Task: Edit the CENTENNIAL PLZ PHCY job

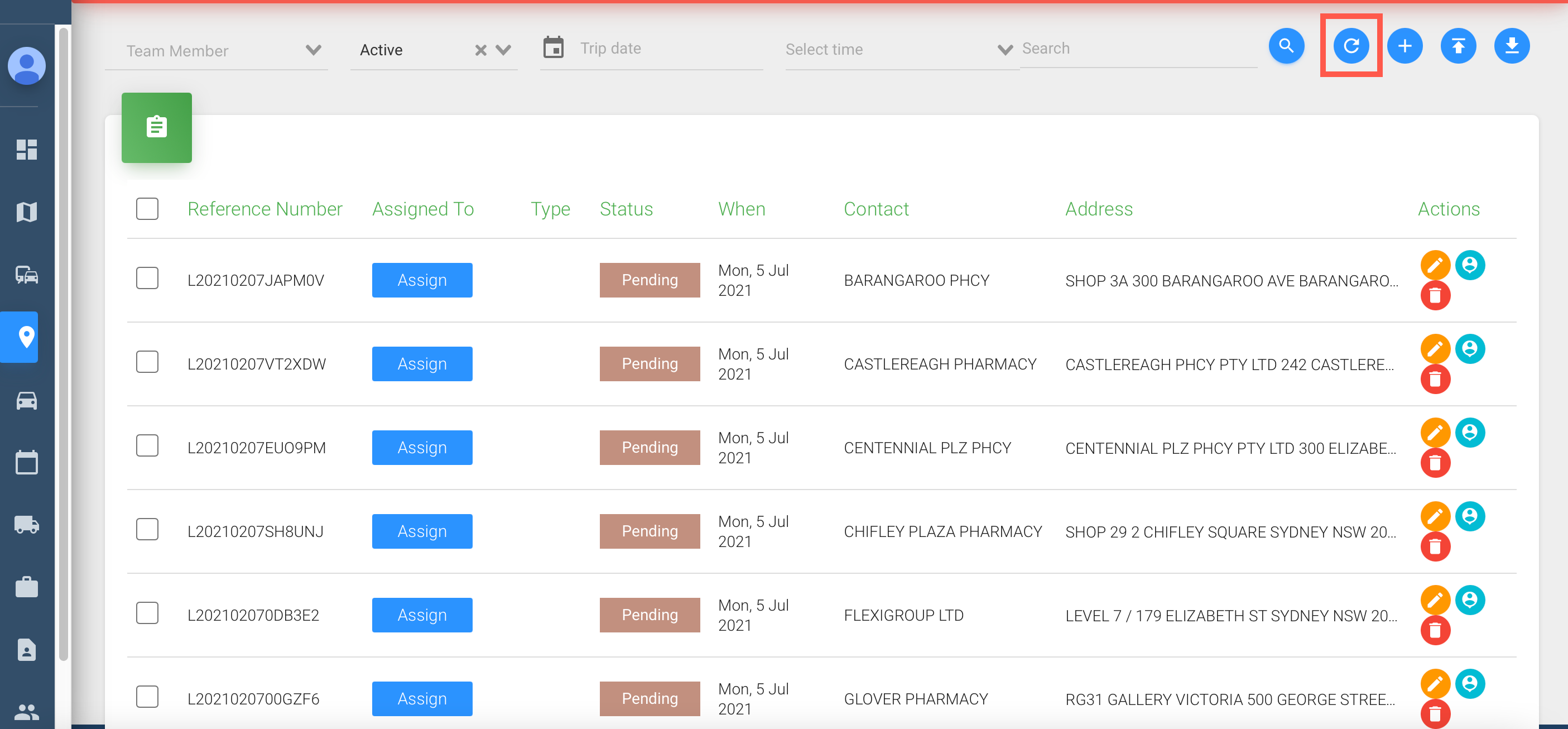Action: tap(1435, 433)
